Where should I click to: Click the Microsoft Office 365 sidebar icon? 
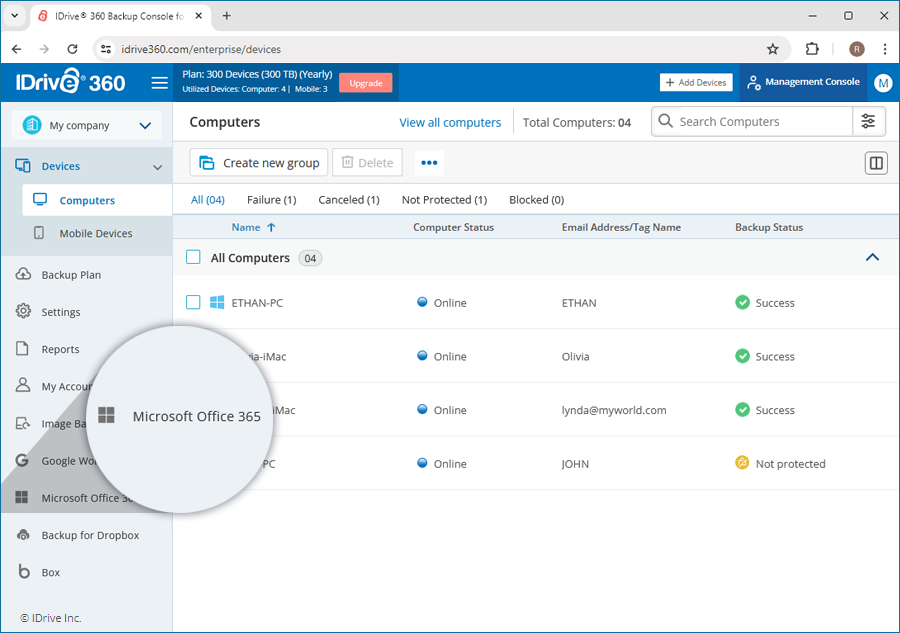point(22,497)
